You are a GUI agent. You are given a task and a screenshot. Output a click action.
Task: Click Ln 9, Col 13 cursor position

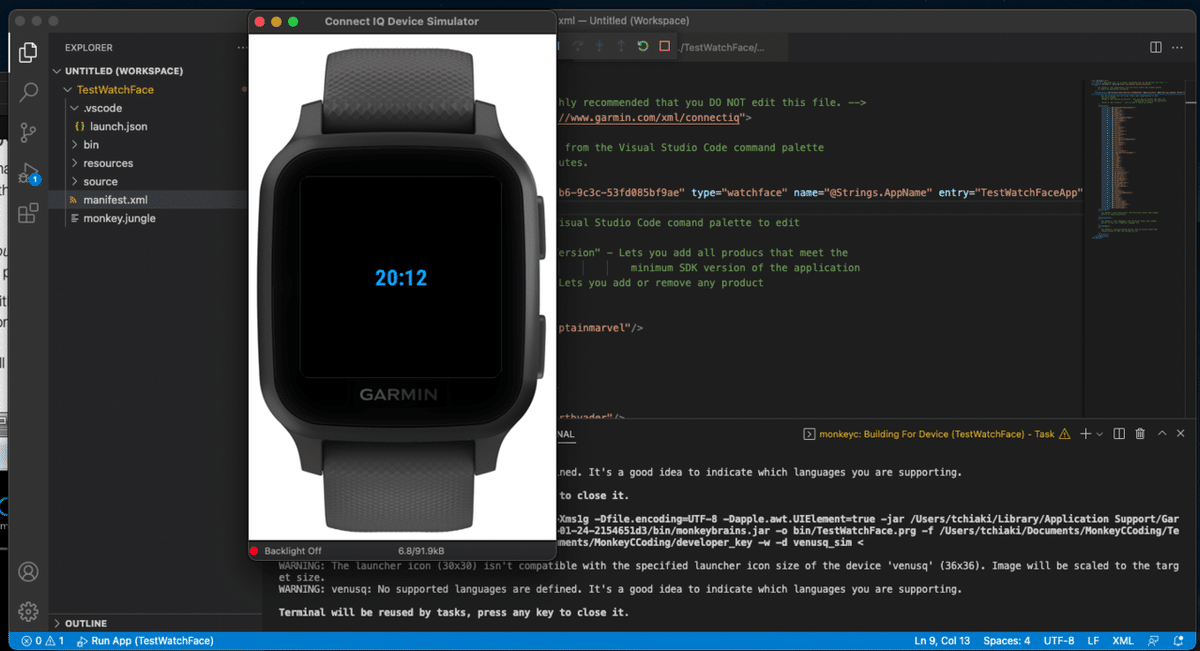click(x=942, y=640)
